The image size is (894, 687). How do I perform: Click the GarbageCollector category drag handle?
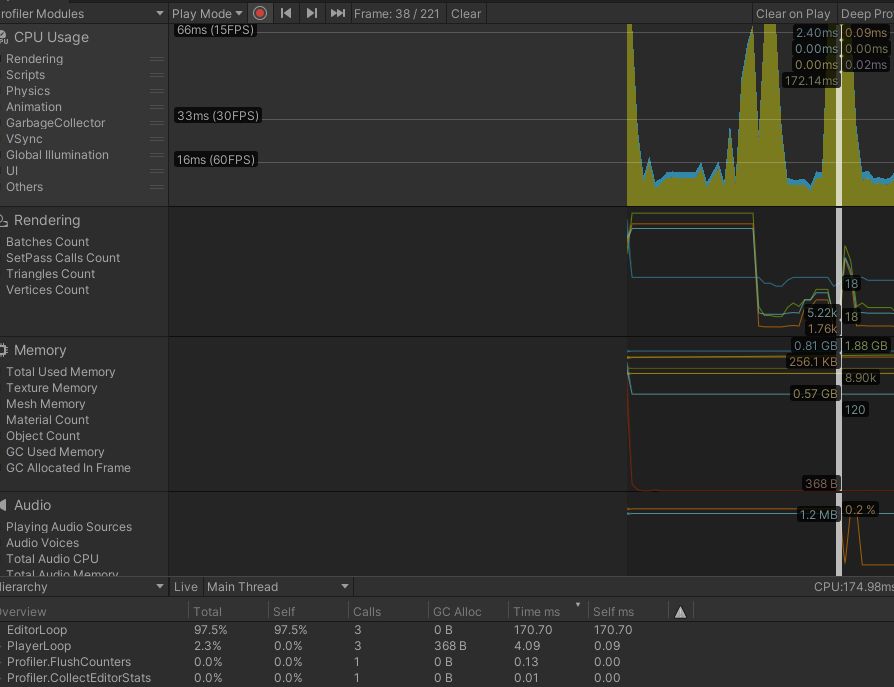click(x=157, y=123)
